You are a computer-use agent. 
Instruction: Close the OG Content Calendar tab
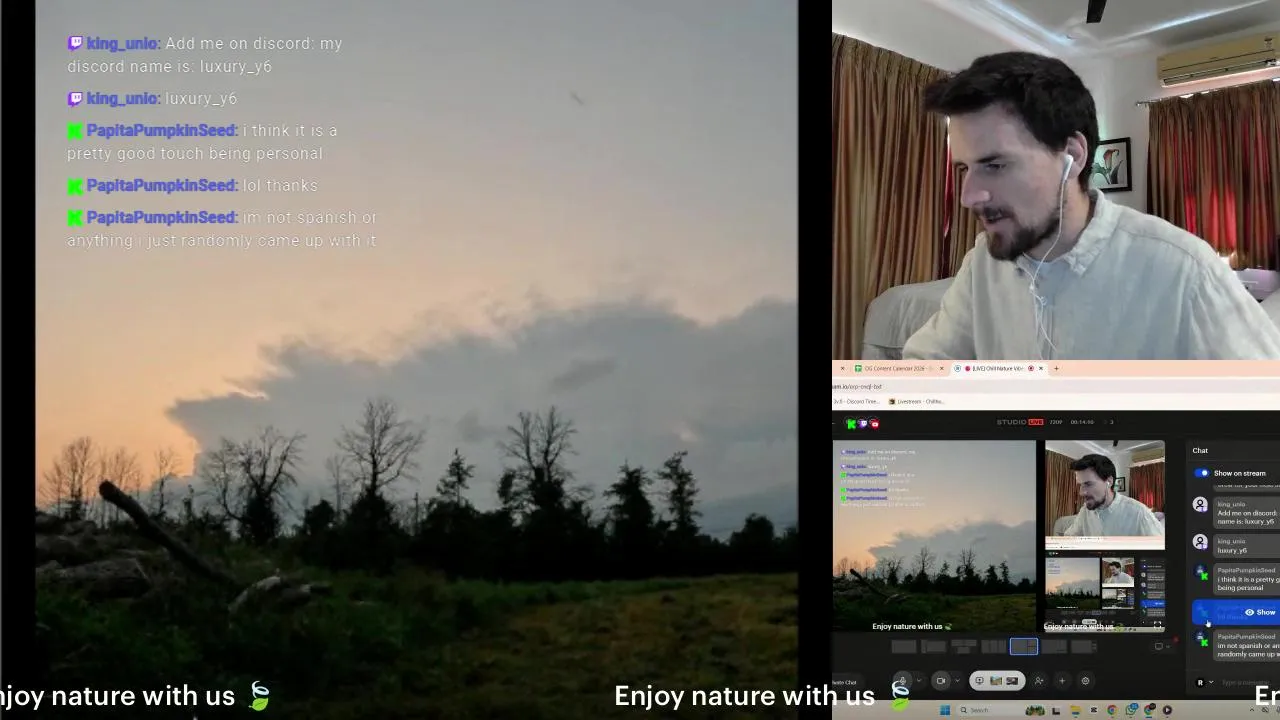(941, 368)
